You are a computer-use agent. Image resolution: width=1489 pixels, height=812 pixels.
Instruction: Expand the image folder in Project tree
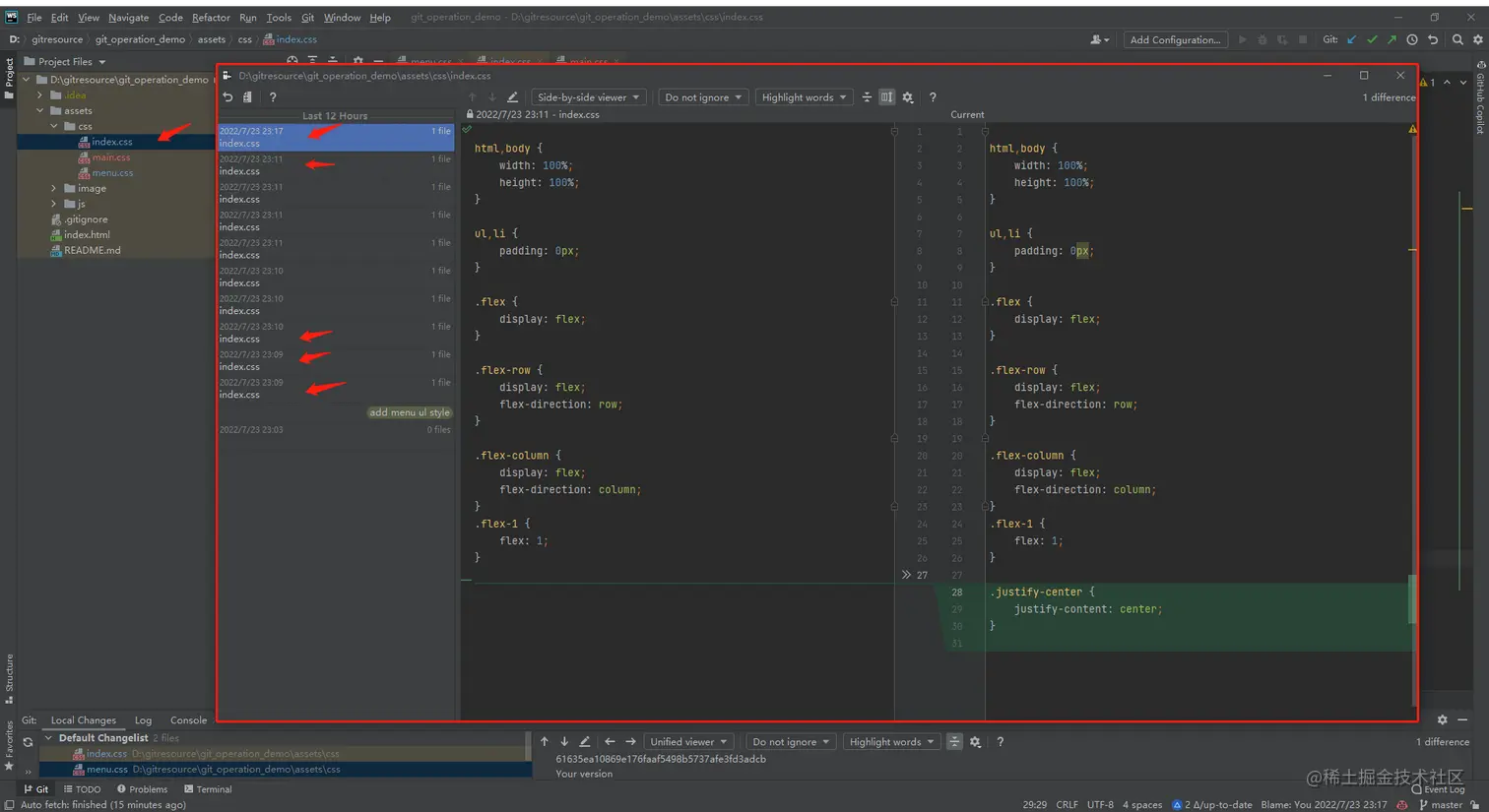coord(54,188)
